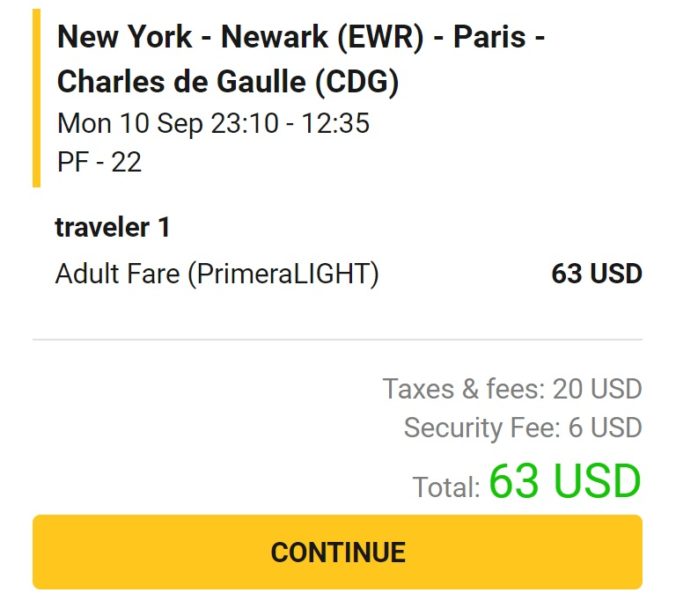Click the 6 USD security fee amount

point(604,428)
